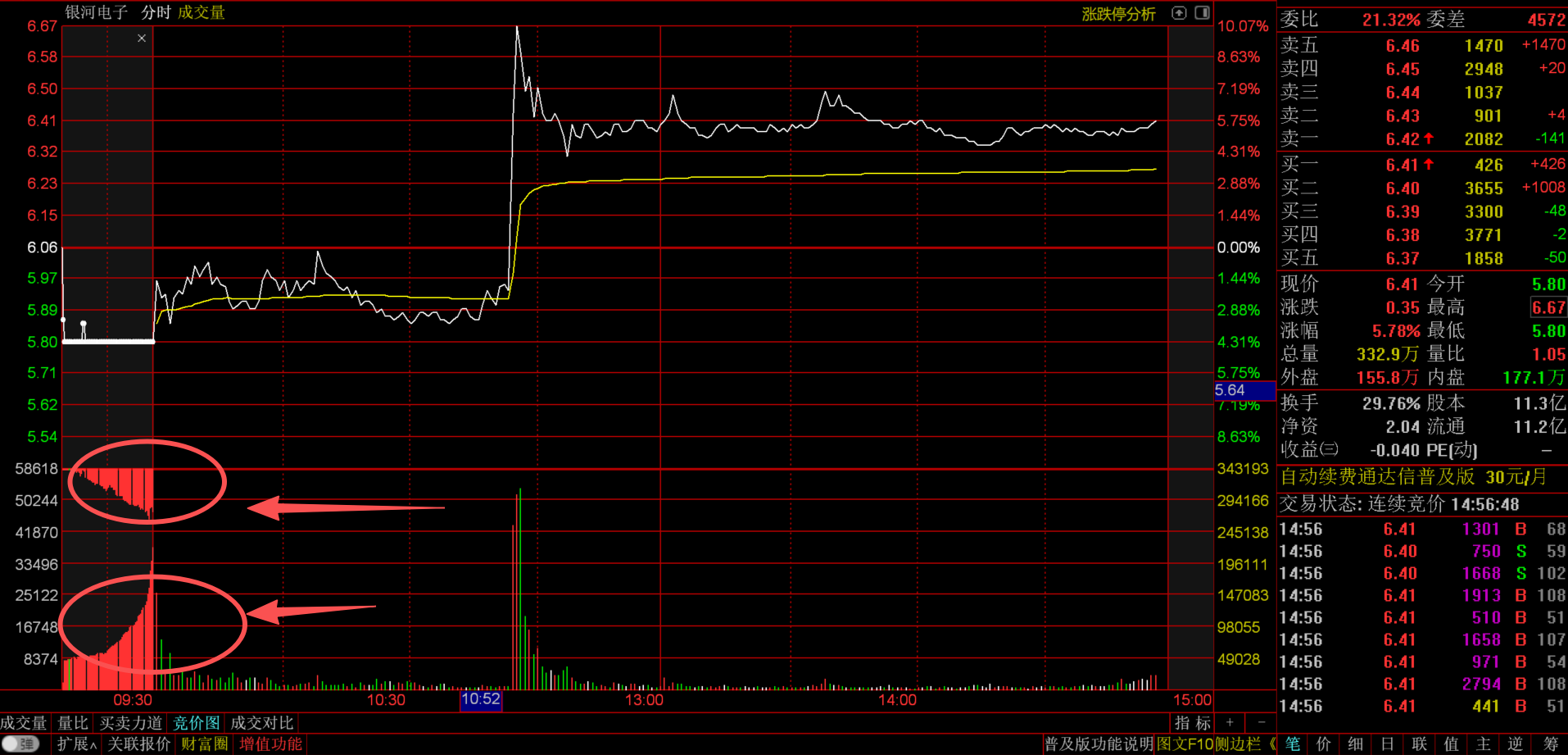Open 图文F10 information page
Image resolution: width=1568 pixels, height=755 pixels.
tap(1184, 744)
